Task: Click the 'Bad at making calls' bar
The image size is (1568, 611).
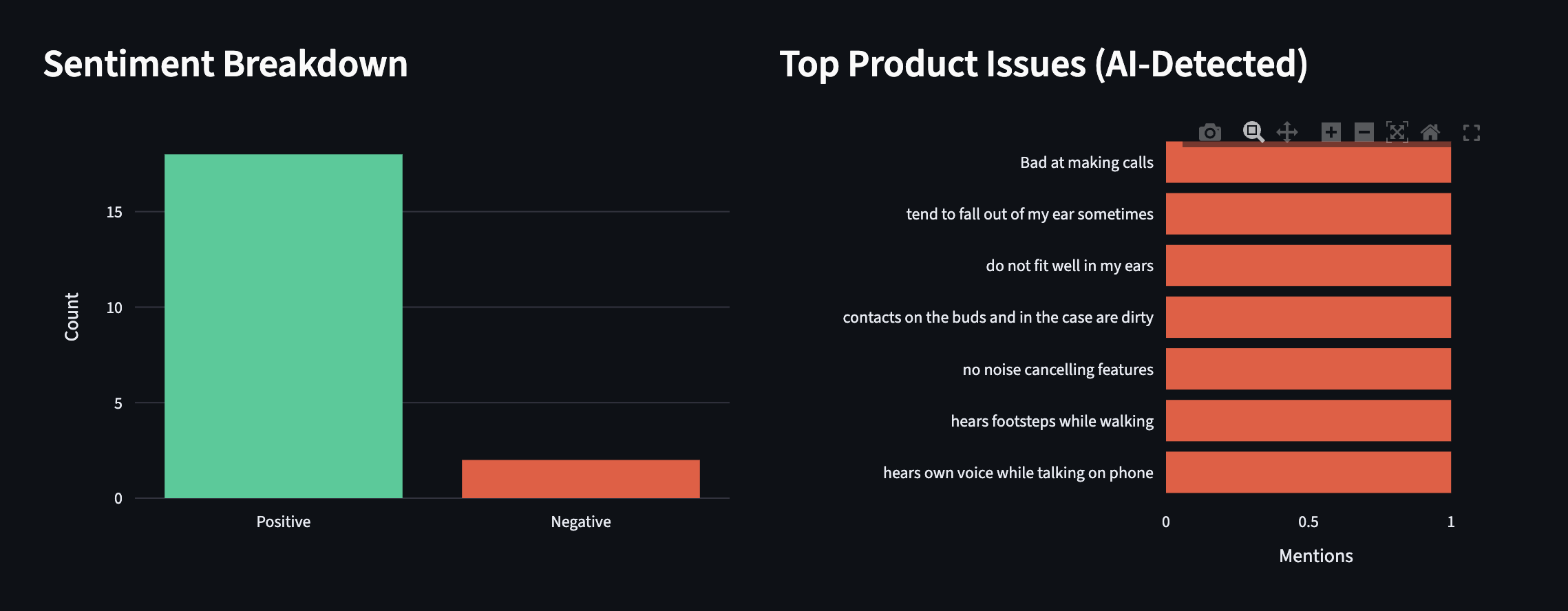Action: (1308, 162)
